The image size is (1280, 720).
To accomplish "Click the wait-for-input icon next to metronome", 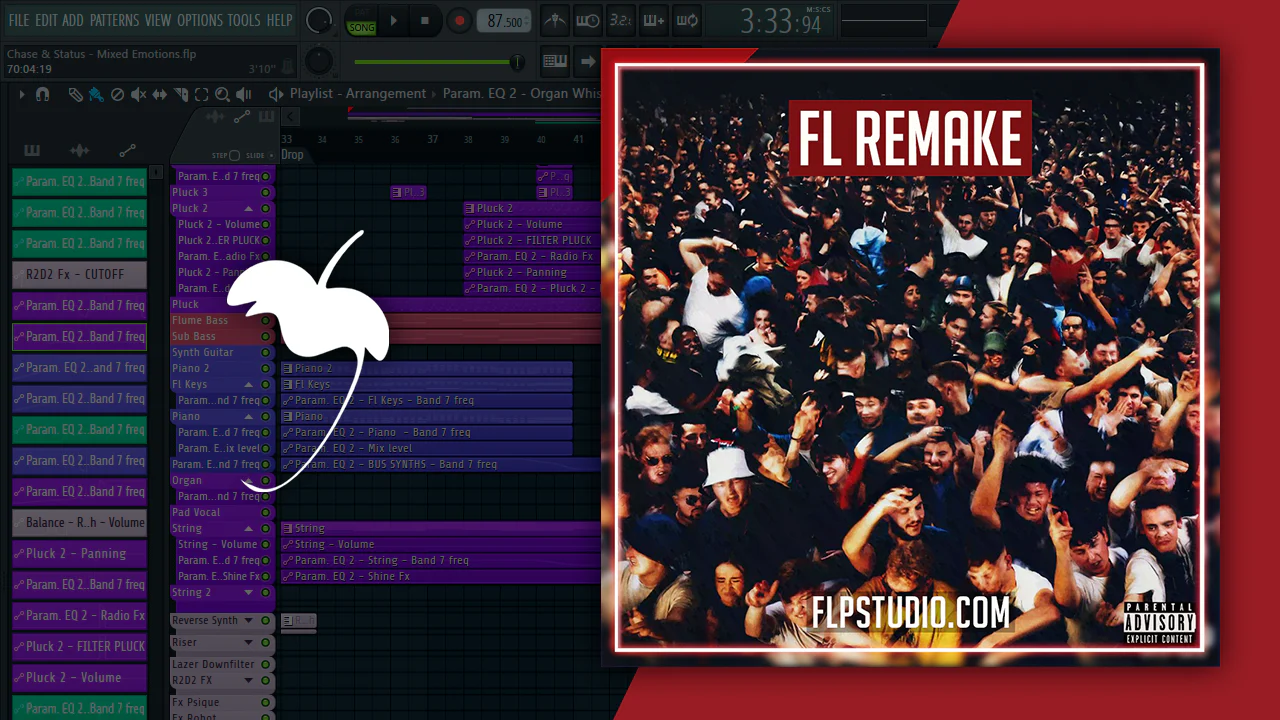I will coord(588,20).
